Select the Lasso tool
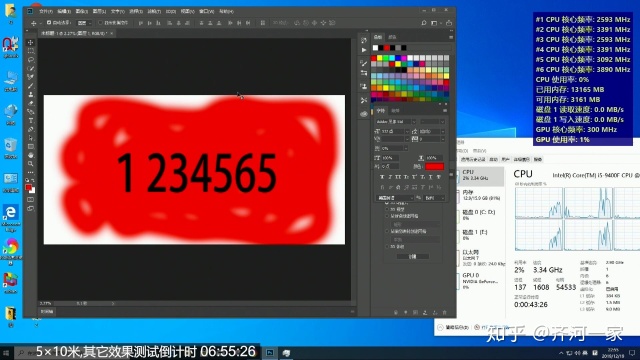The image size is (640, 360). point(31,60)
